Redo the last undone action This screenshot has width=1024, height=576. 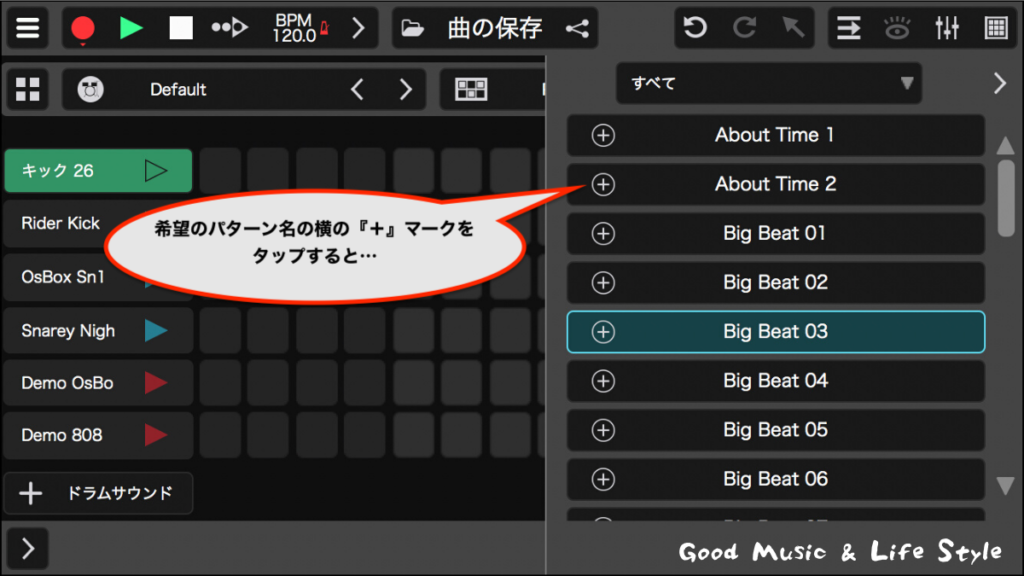[744, 28]
